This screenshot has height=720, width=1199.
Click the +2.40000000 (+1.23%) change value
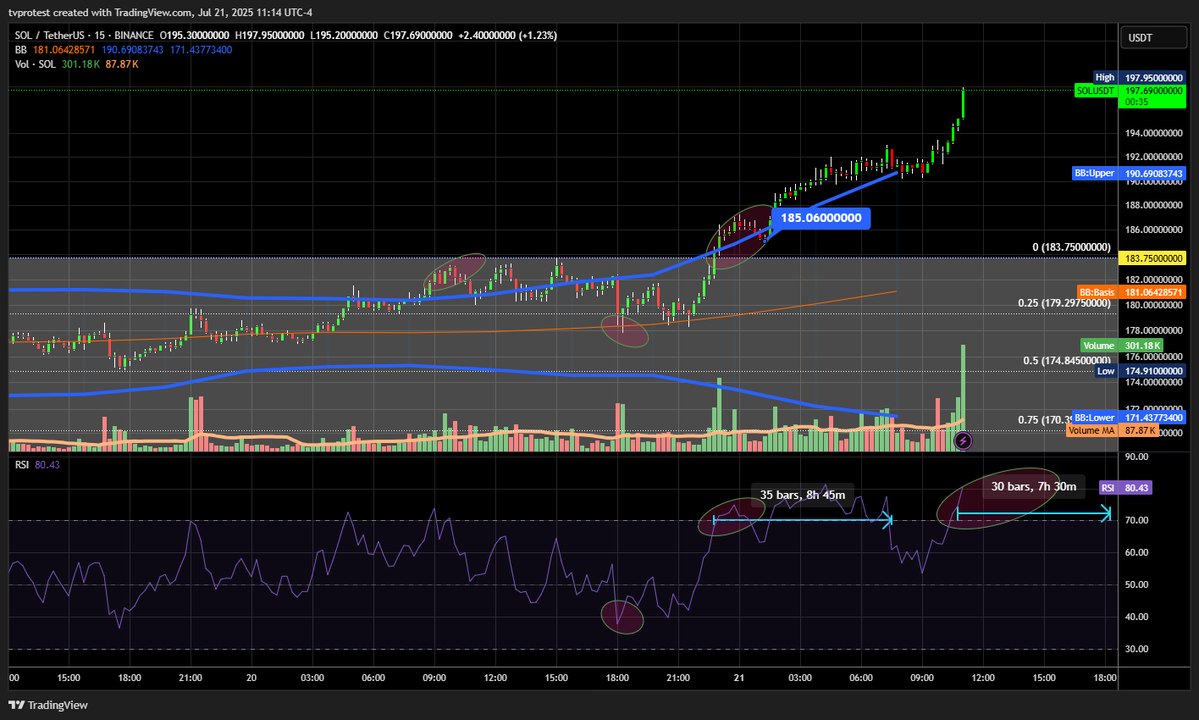point(507,35)
